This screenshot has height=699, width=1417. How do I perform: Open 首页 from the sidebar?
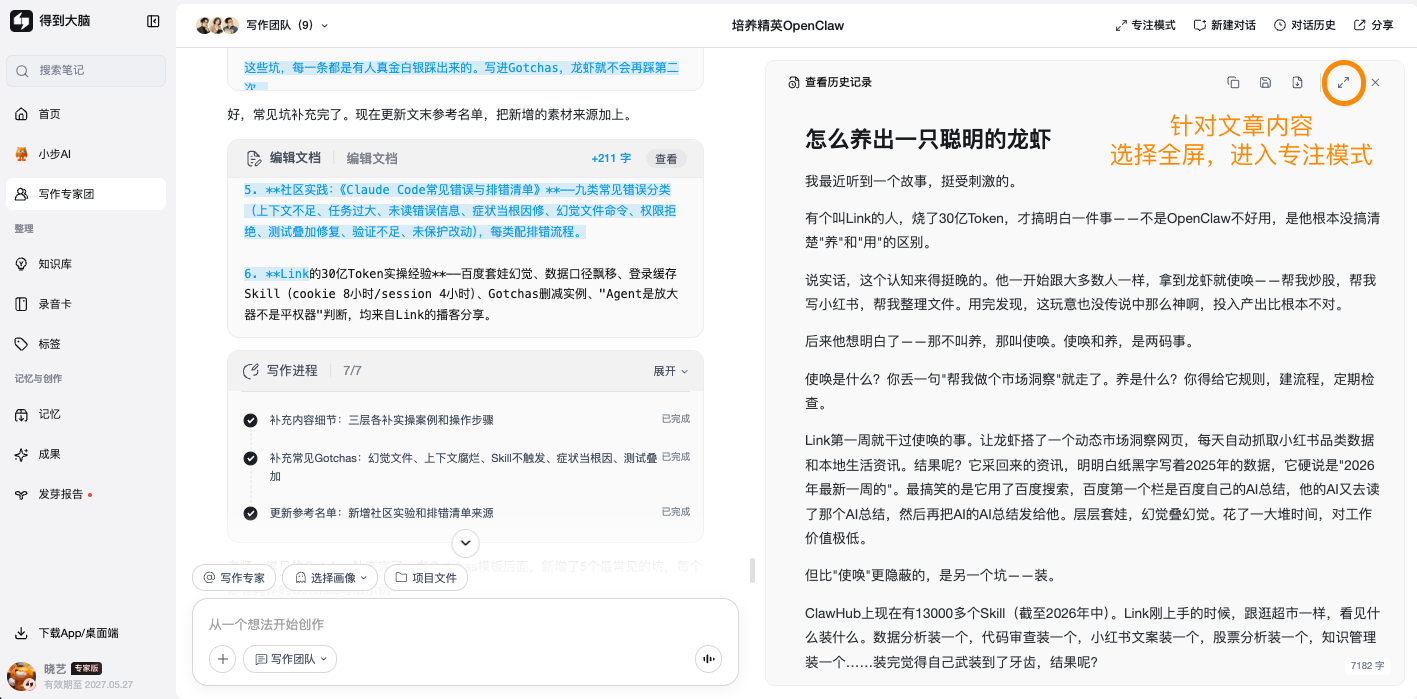pos(86,114)
